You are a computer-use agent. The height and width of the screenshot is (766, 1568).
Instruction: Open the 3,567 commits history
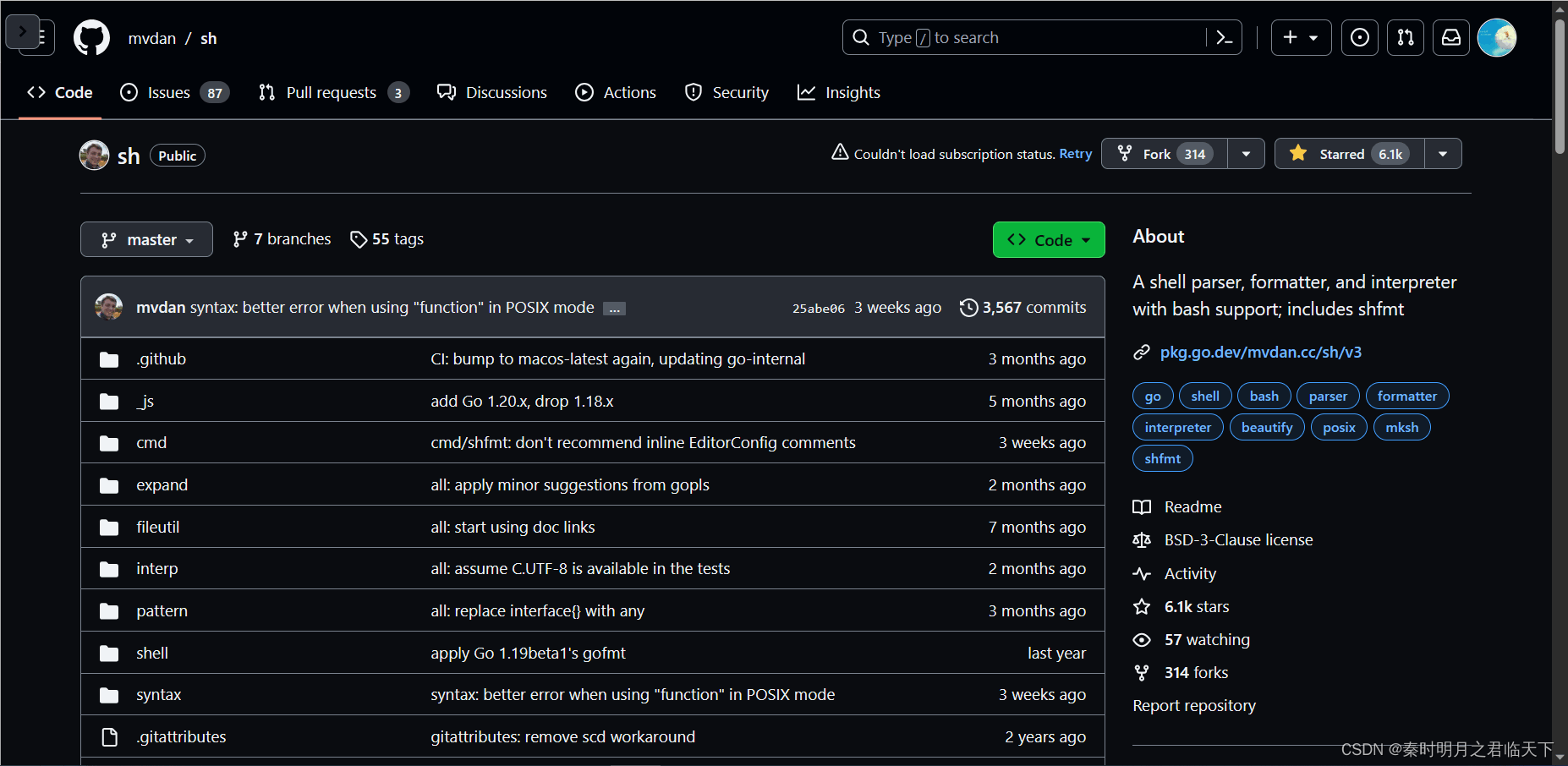tap(1023, 308)
